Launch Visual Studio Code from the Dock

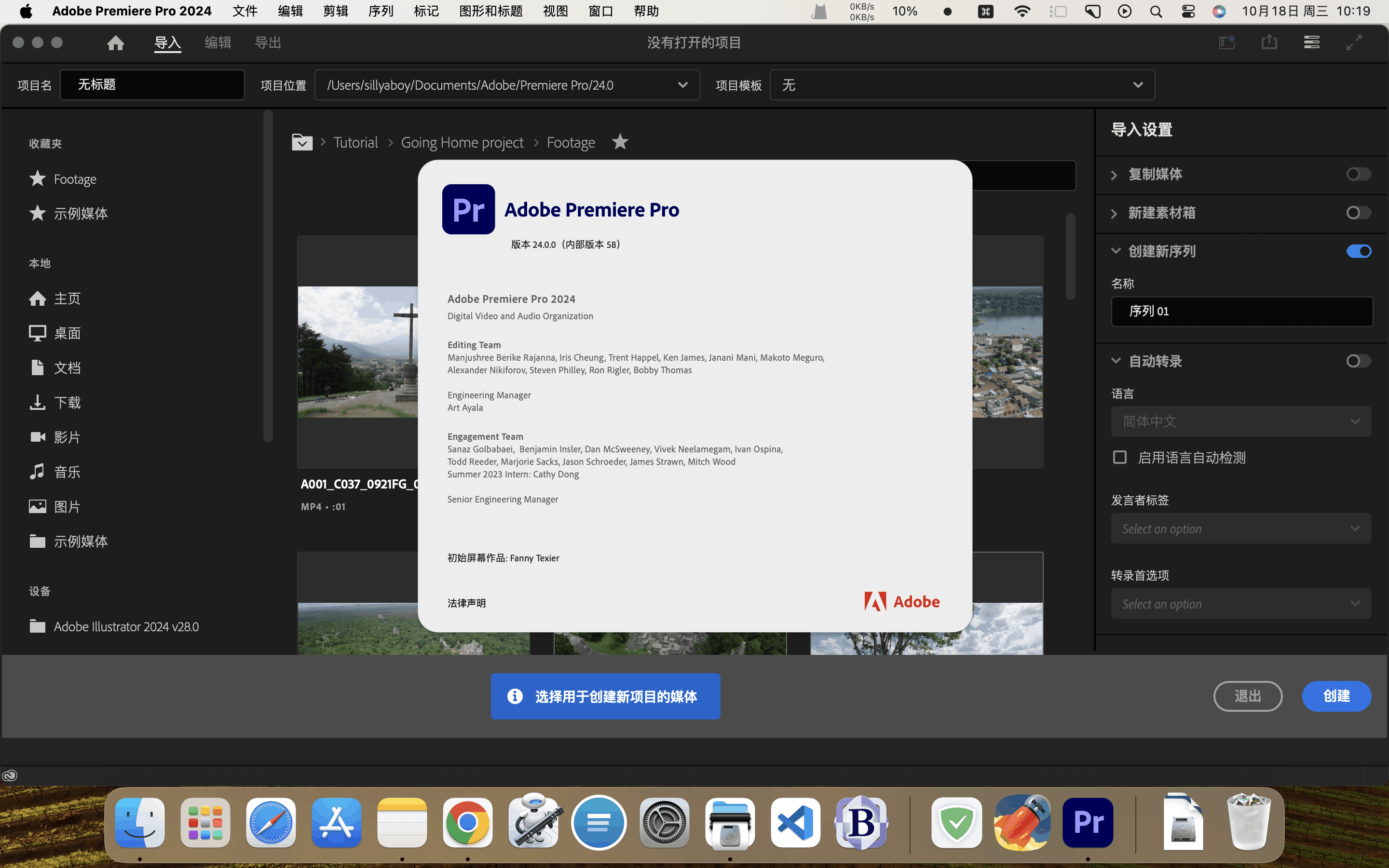pos(795,822)
